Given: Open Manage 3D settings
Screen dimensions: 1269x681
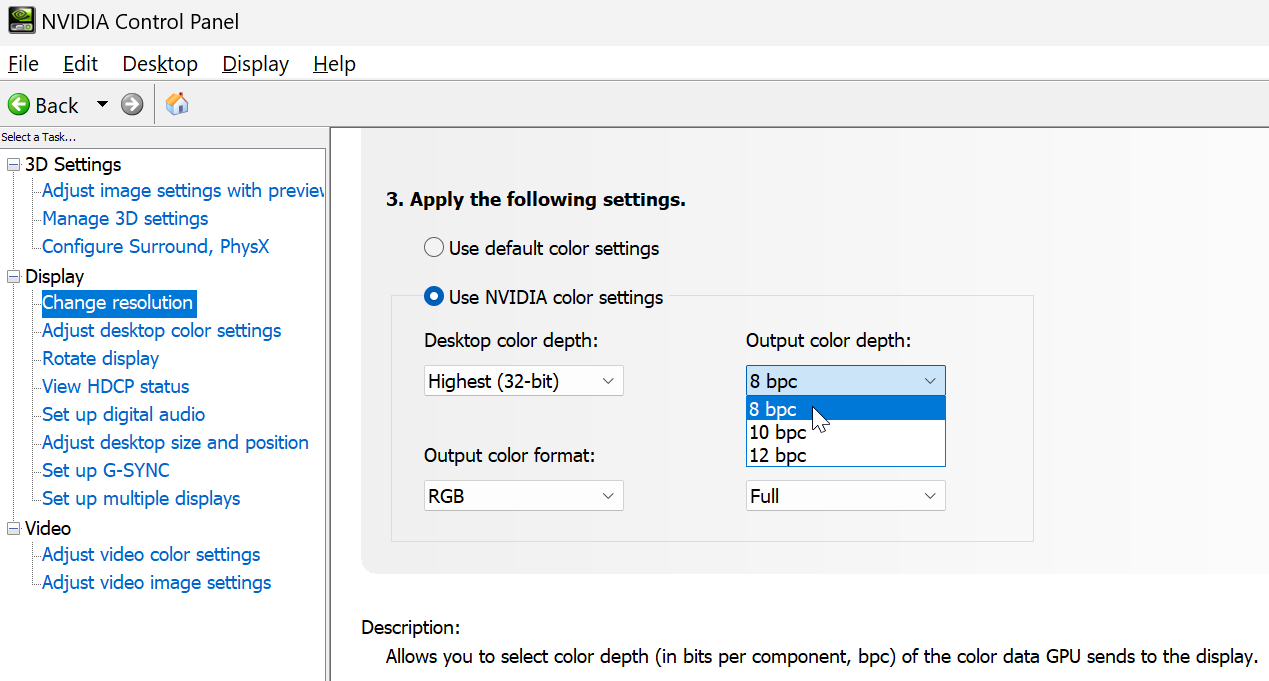Looking at the screenshot, I should tap(125, 218).
